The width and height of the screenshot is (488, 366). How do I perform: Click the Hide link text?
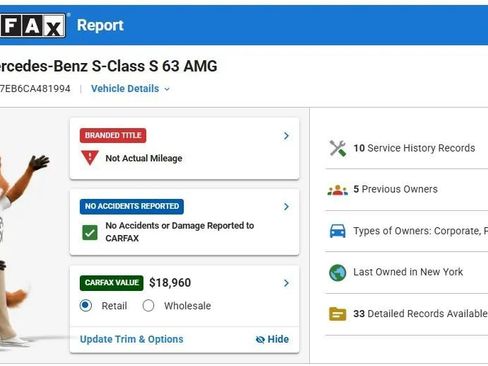278,339
